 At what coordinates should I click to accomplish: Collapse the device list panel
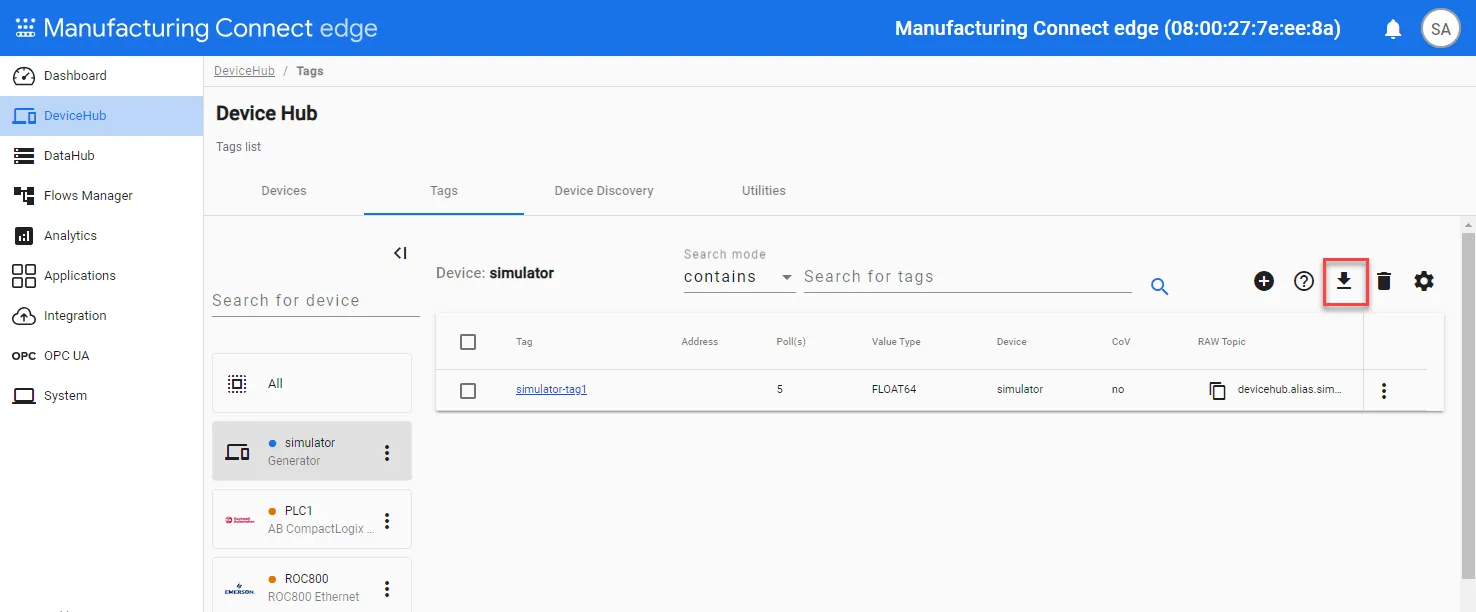click(400, 253)
